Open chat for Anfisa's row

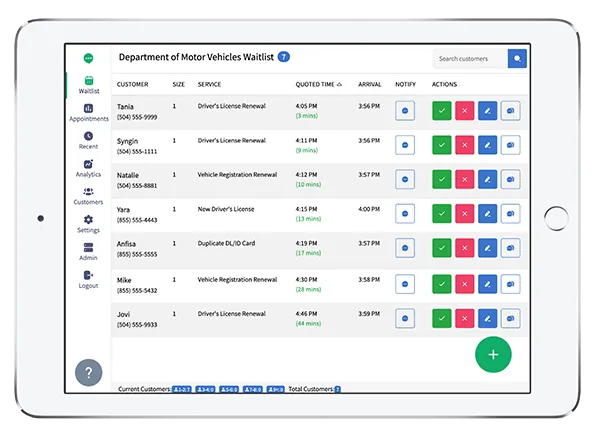point(510,248)
